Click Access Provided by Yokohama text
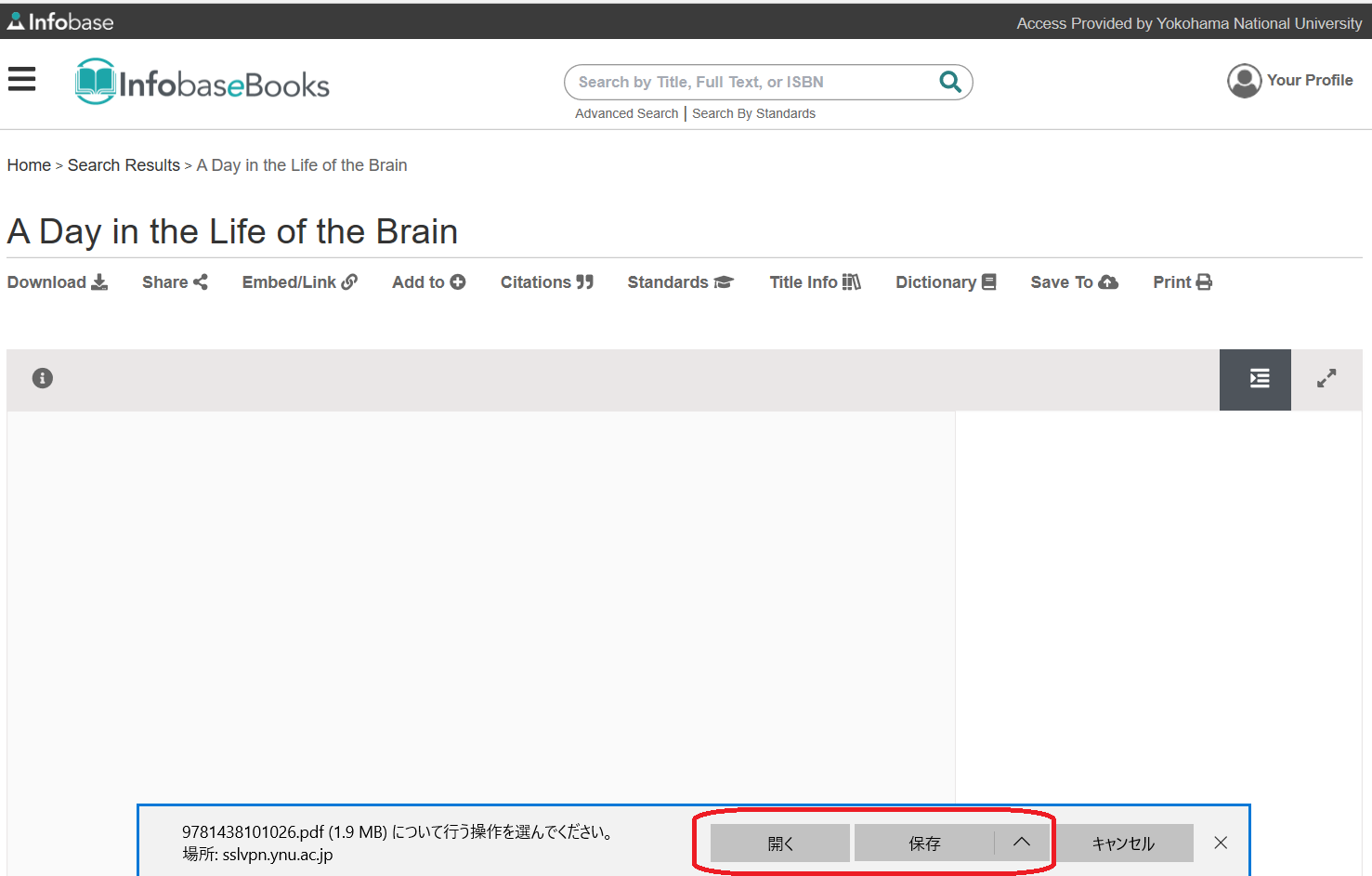This screenshot has width=1372, height=876. [x=1189, y=23]
